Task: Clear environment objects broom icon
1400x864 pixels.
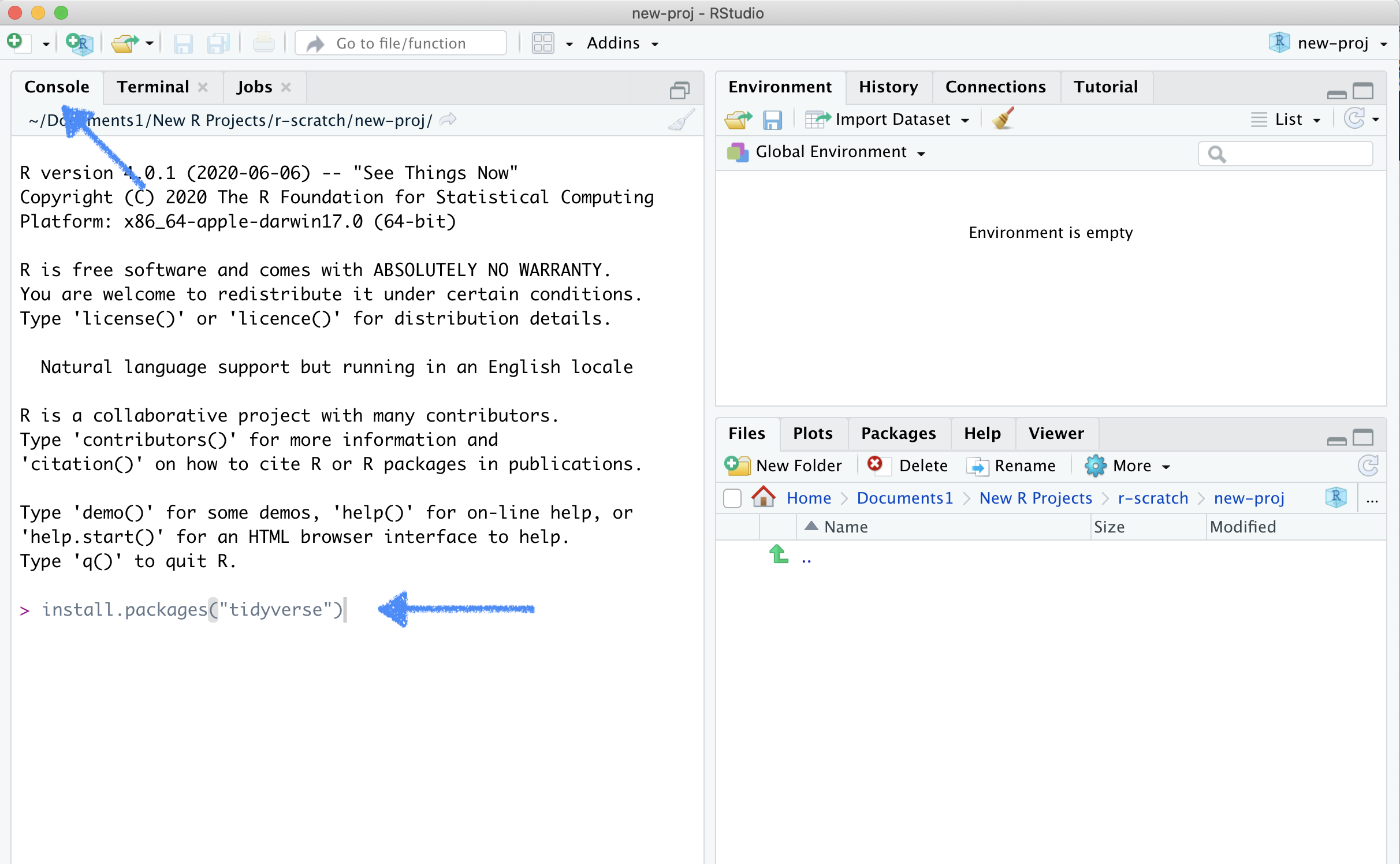Action: click(x=1003, y=119)
